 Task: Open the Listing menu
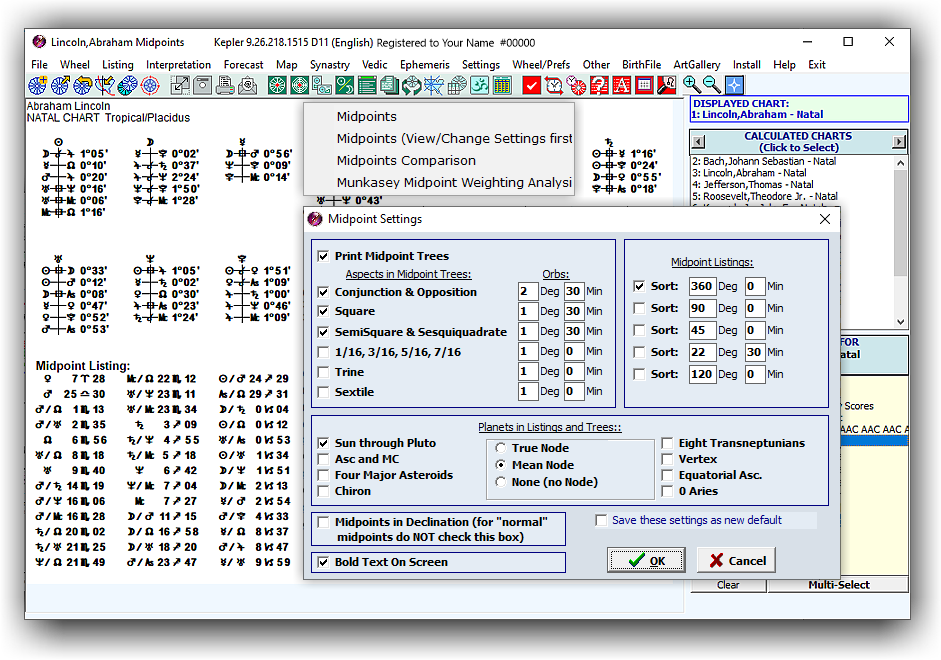coord(118,65)
